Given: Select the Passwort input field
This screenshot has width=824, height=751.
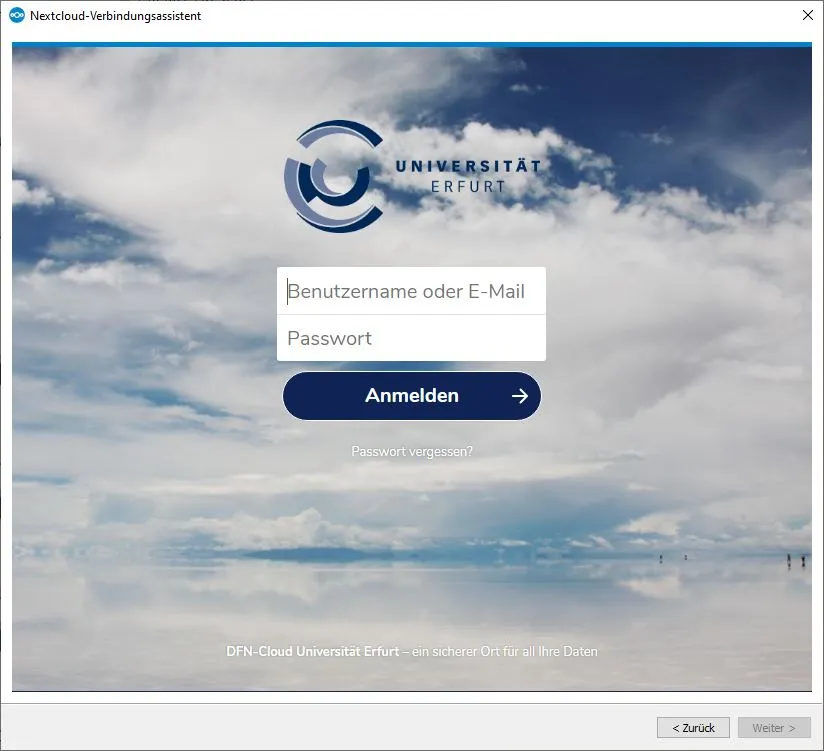Looking at the screenshot, I should pos(411,339).
